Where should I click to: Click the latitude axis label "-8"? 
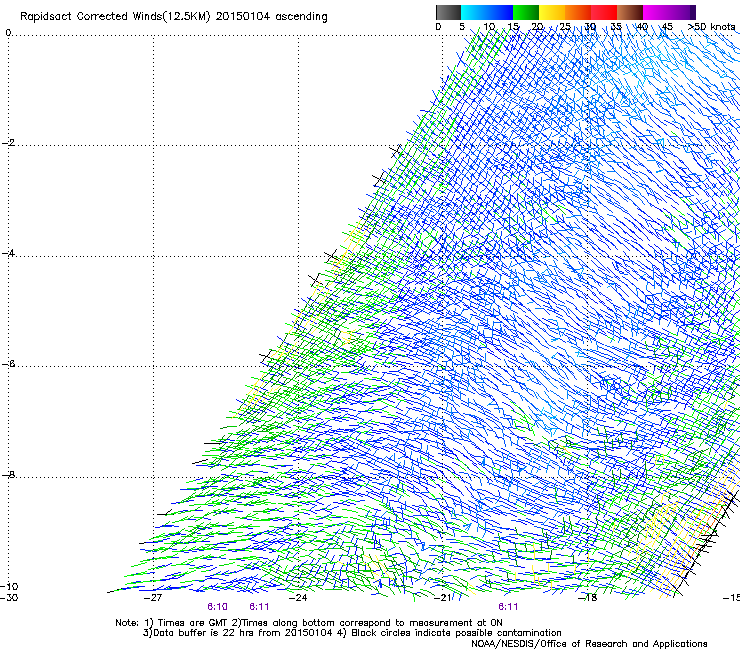coord(8,474)
